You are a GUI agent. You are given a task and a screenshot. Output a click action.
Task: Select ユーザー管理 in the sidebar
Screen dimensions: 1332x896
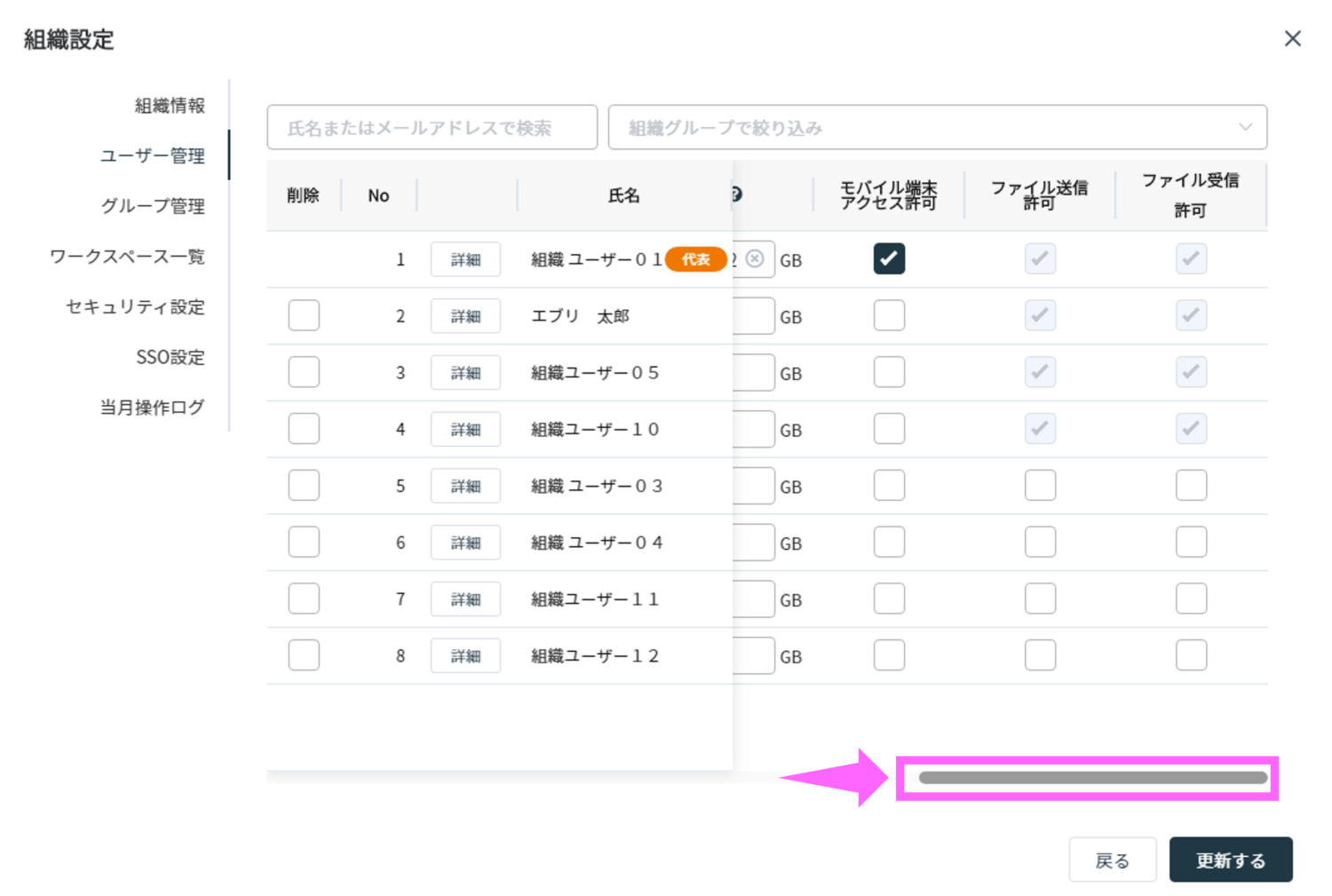click(x=152, y=155)
